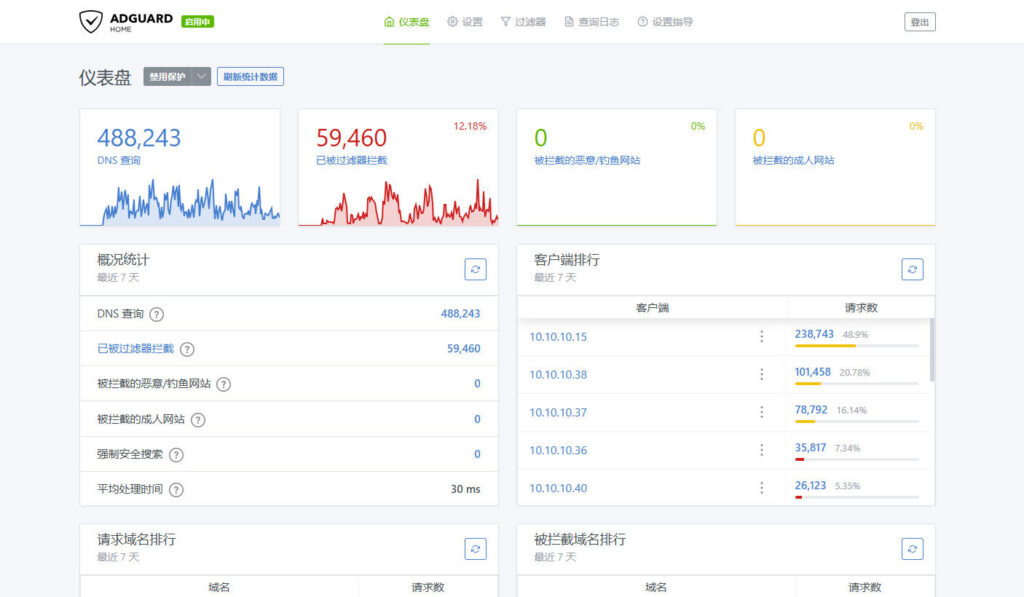Click help icon beside 强制安全搜索
Screen dimensions: 1024x597
176,455
